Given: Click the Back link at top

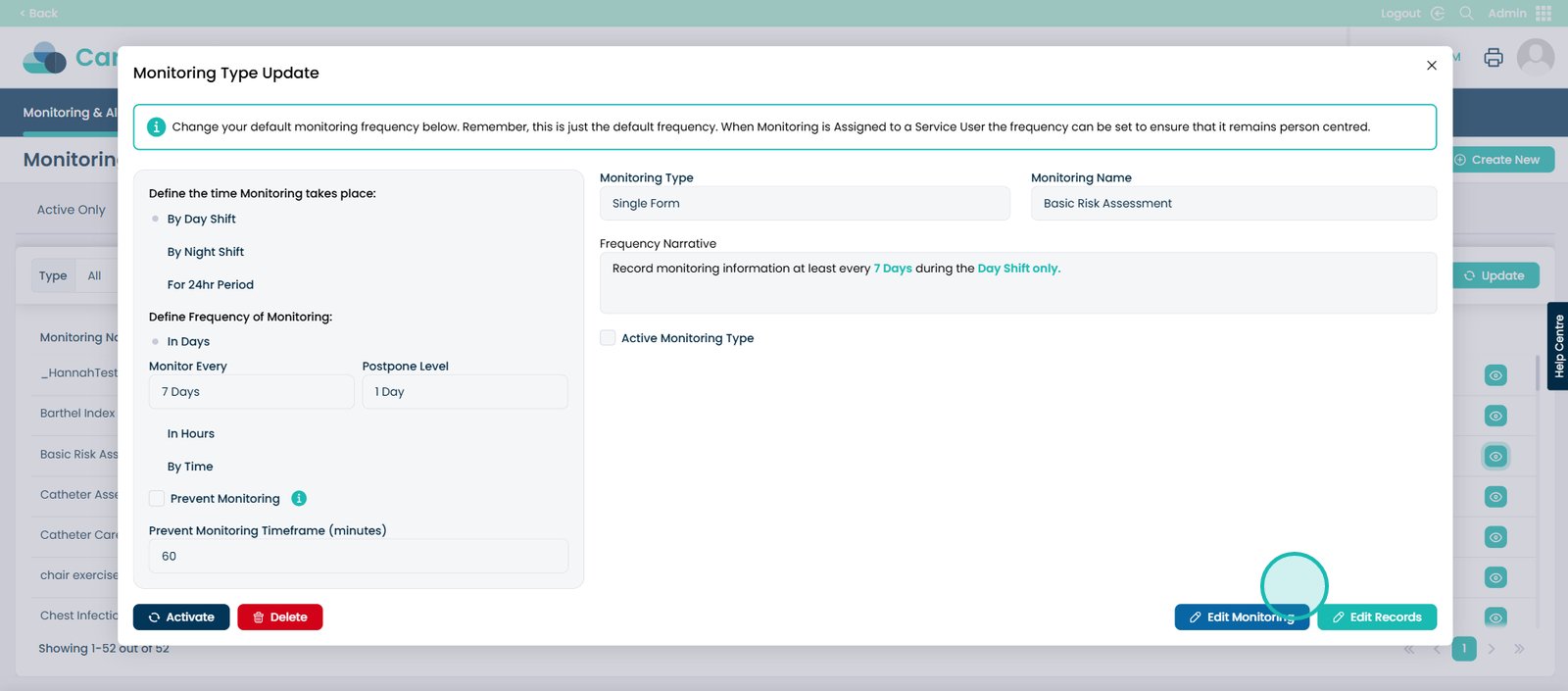Looking at the screenshot, I should 39,14.
